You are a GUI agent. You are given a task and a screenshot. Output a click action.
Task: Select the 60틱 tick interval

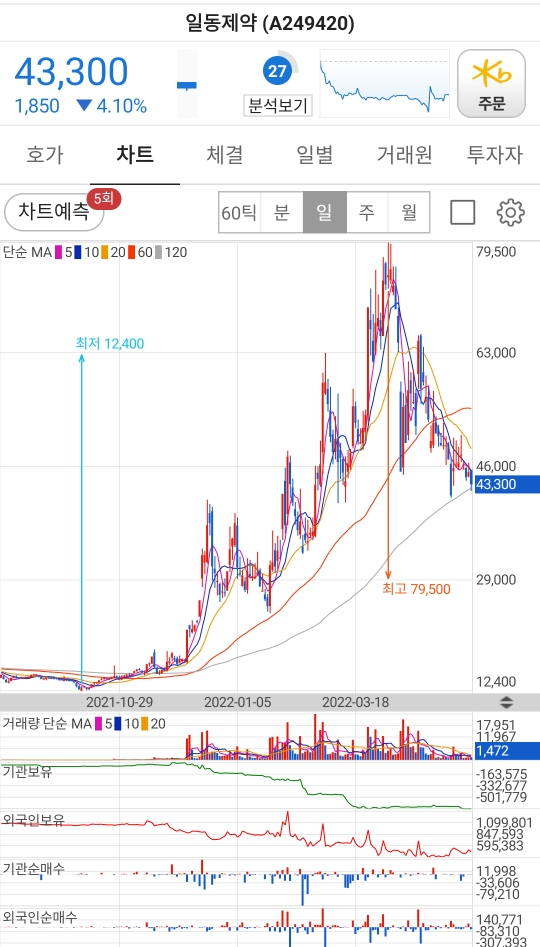pos(240,213)
